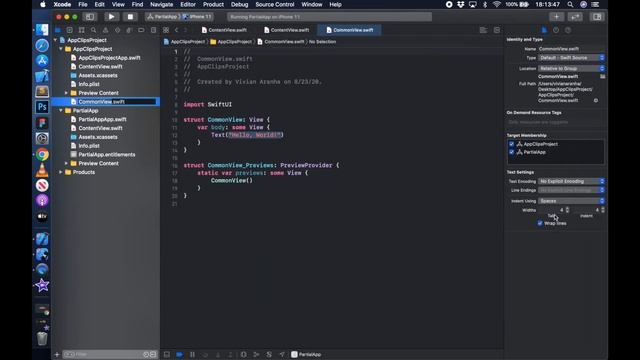Adjust the Indent width stepper
This screenshot has height=360, width=640.
(603, 210)
